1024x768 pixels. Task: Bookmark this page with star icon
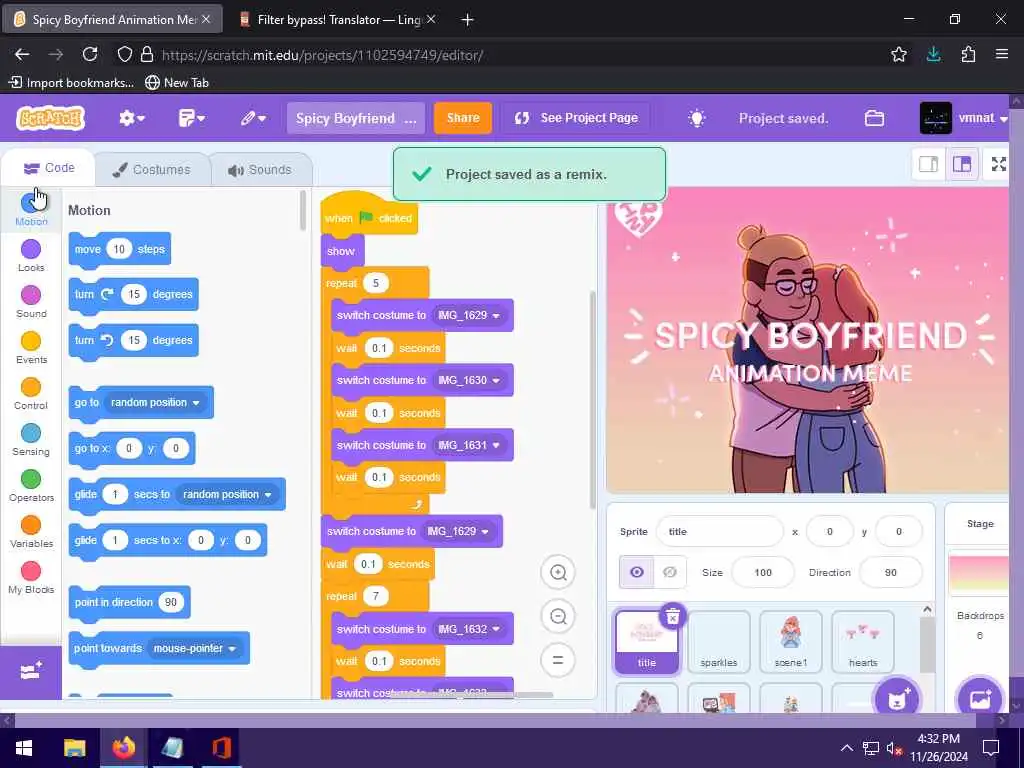899,54
